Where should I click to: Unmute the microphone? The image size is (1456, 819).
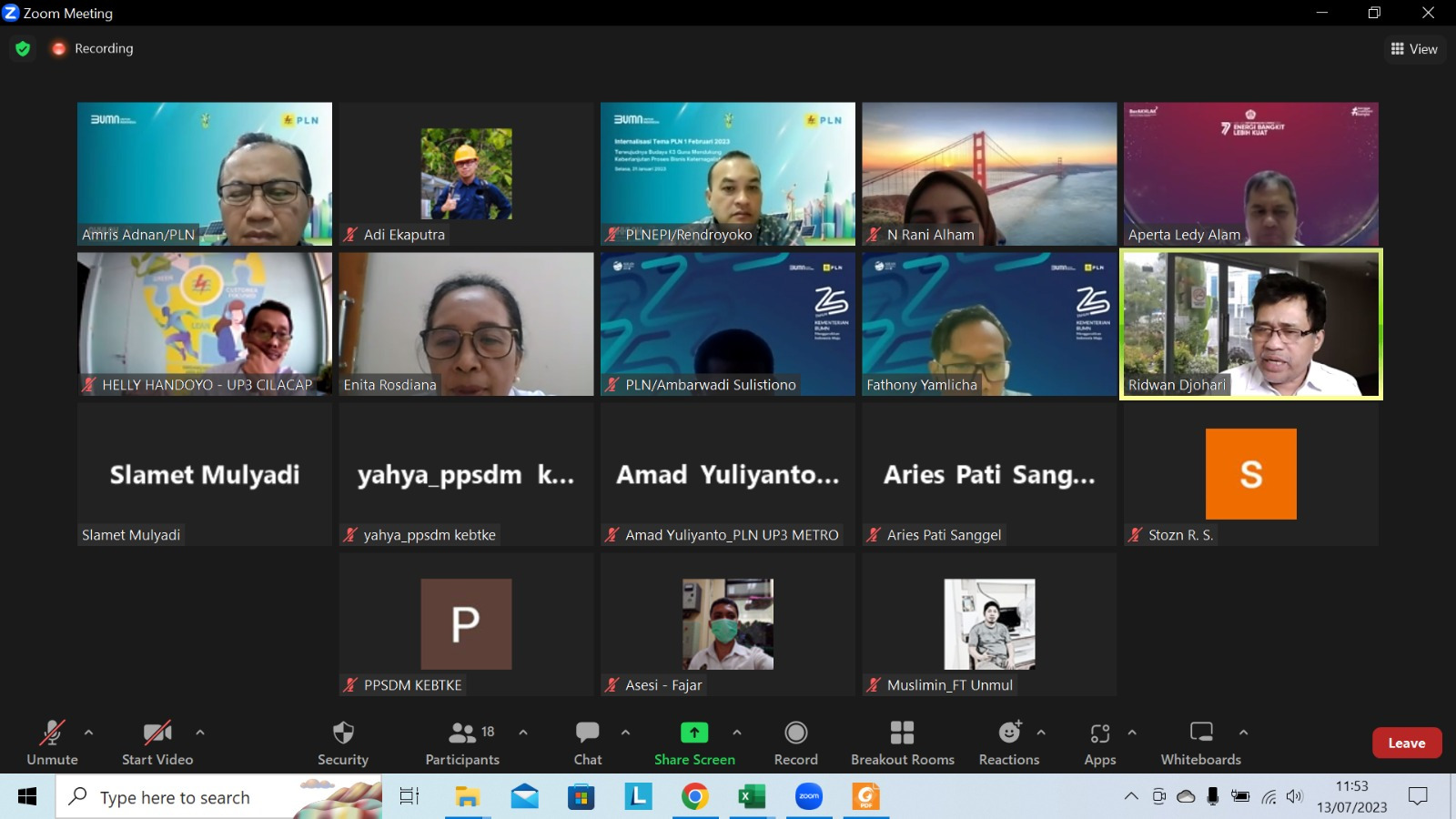point(52,742)
